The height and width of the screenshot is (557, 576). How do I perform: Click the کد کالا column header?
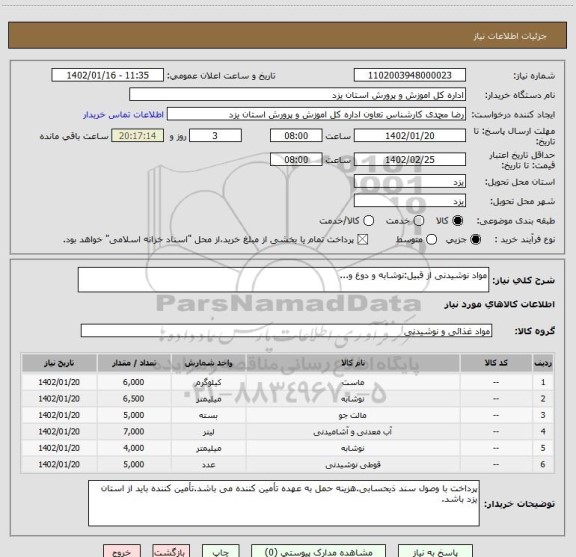pos(496,363)
